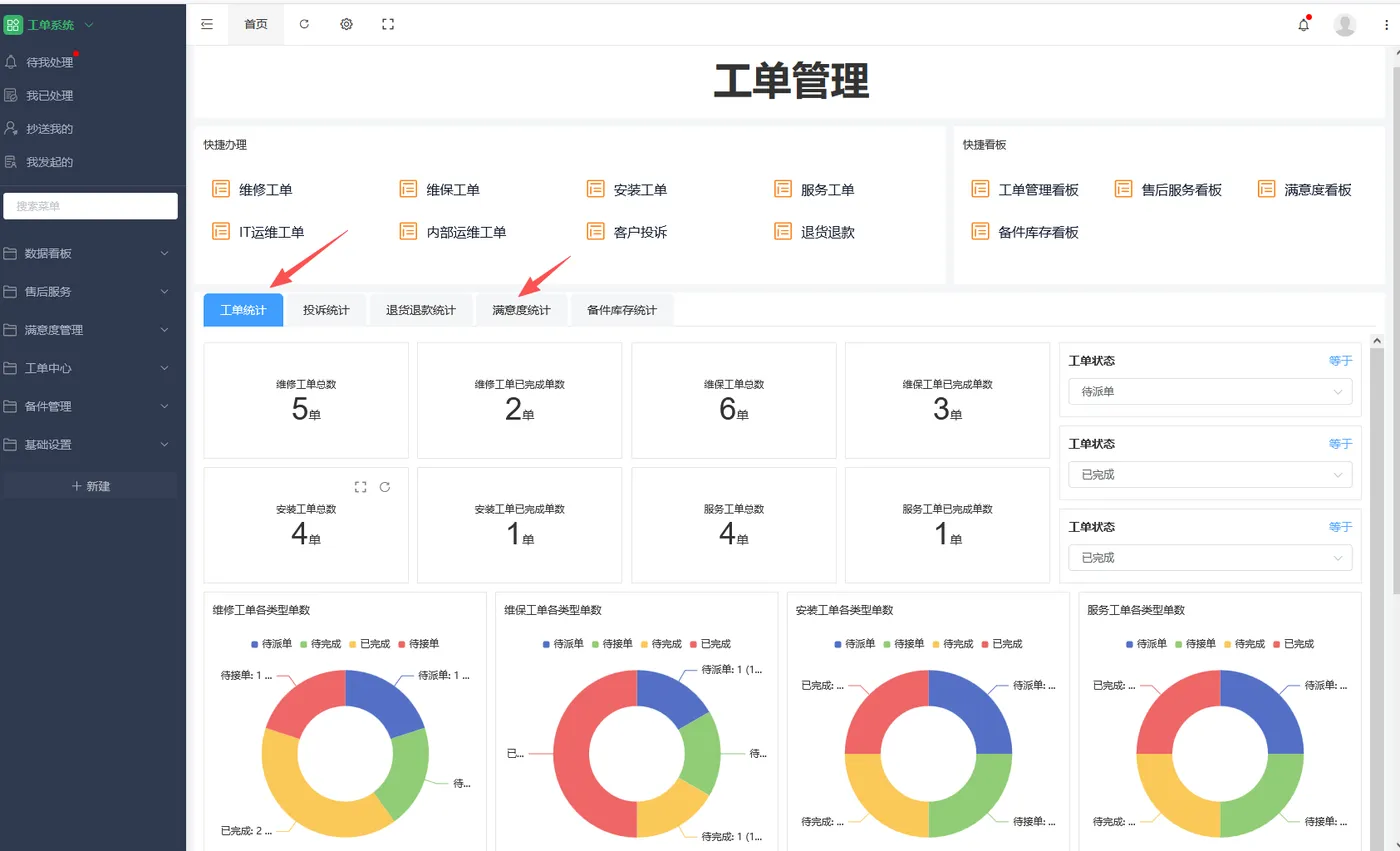Toggle fullscreen mode from the top toolbar
This screenshot has height=851, width=1400.
coord(388,24)
